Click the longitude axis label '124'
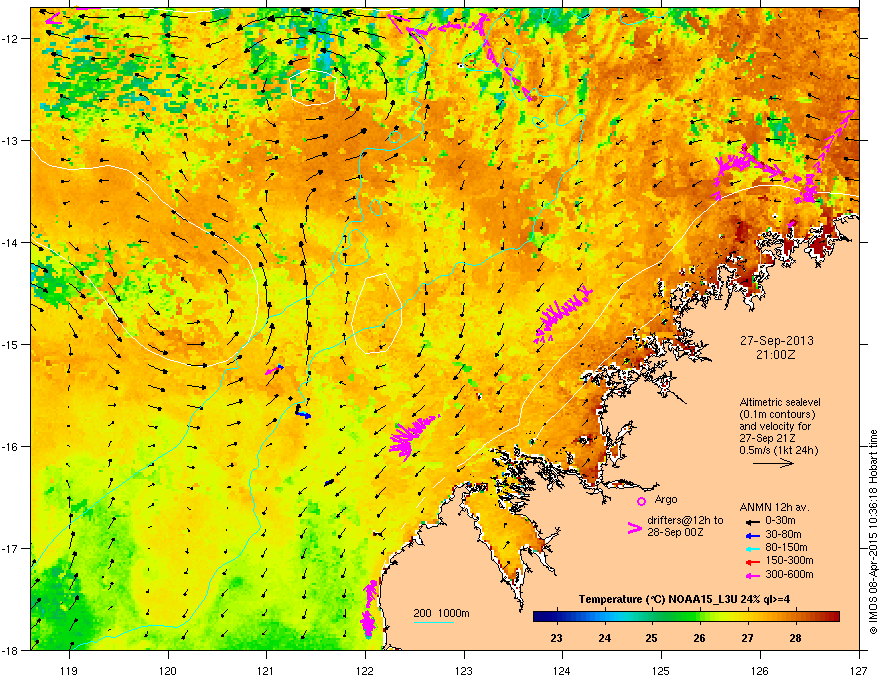 (562, 670)
